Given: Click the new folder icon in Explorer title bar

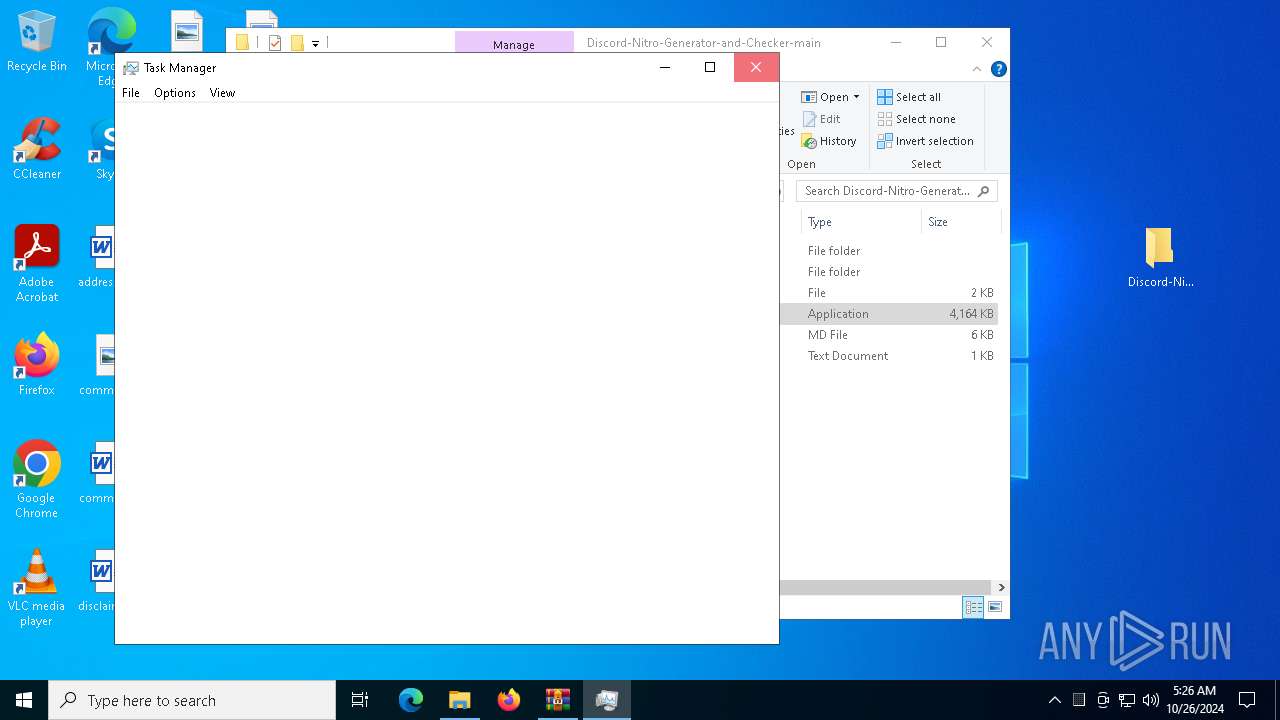Looking at the screenshot, I should 297,43.
